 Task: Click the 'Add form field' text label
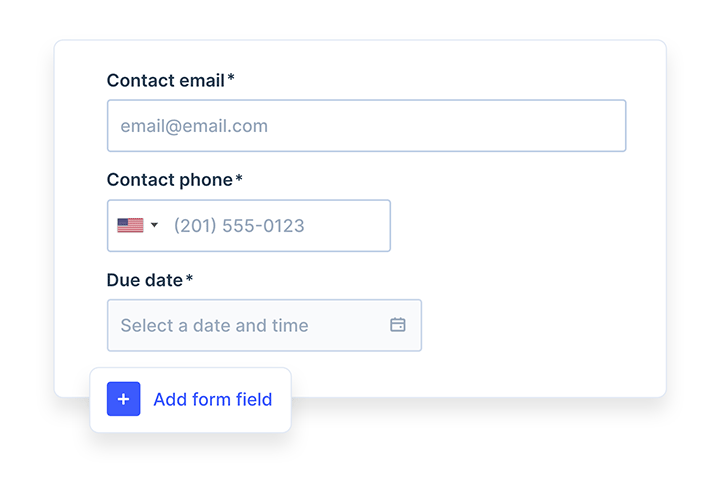coord(212,400)
